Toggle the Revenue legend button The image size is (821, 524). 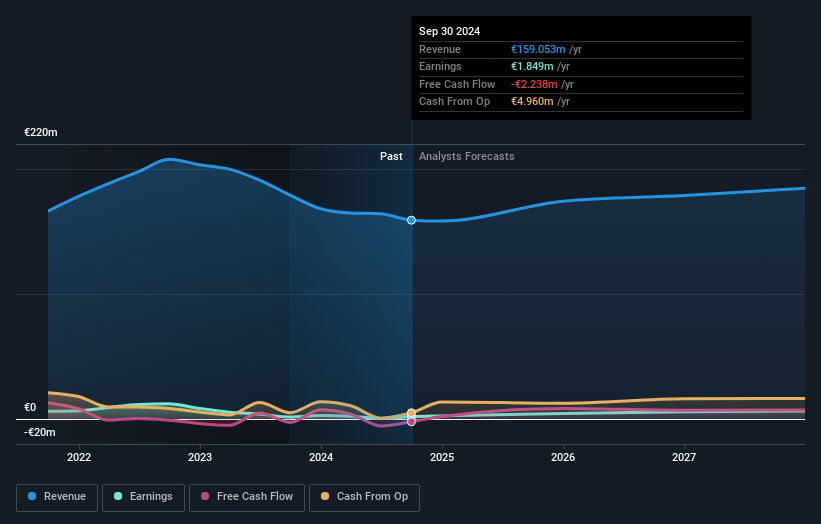click(x=57, y=497)
